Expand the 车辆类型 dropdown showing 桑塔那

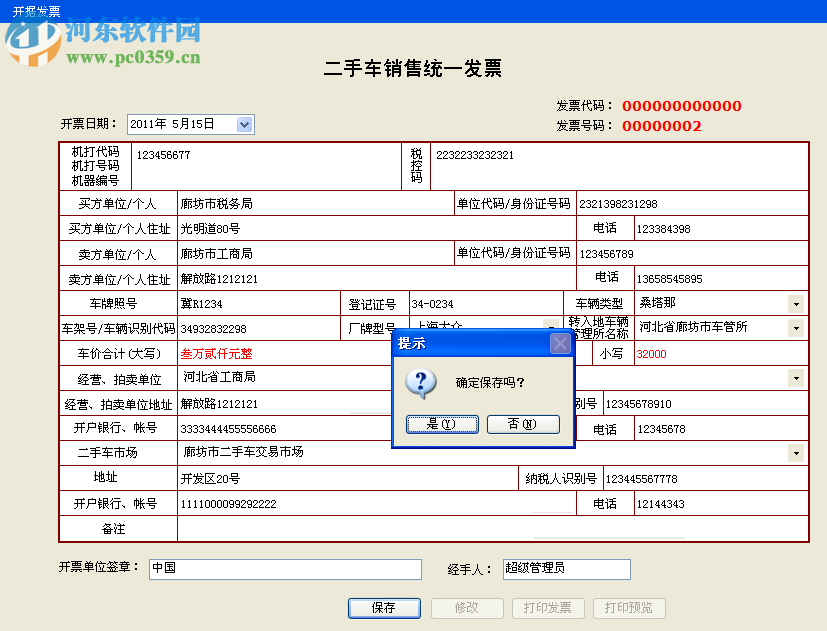click(797, 303)
